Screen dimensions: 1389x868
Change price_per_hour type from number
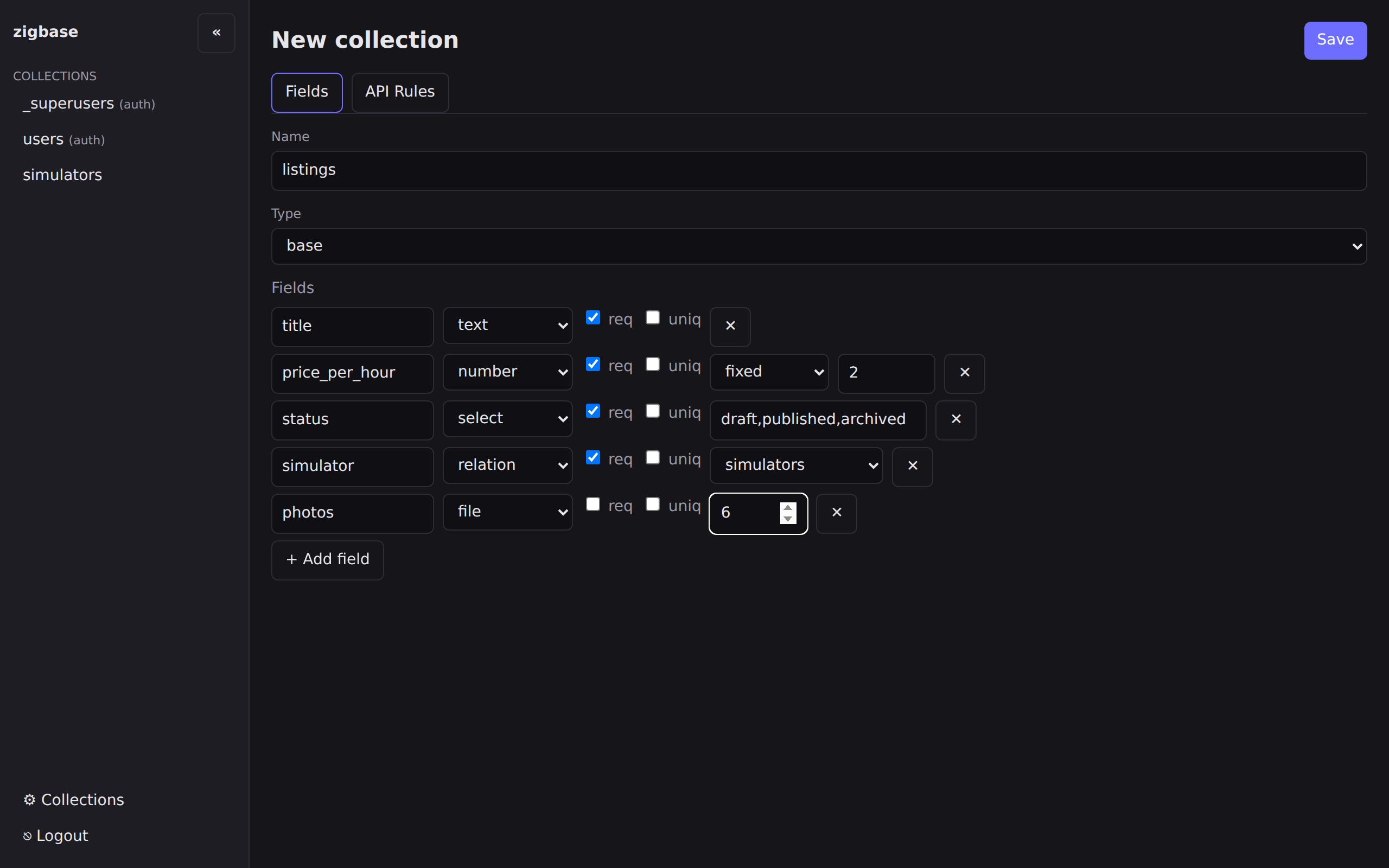[507, 372]
